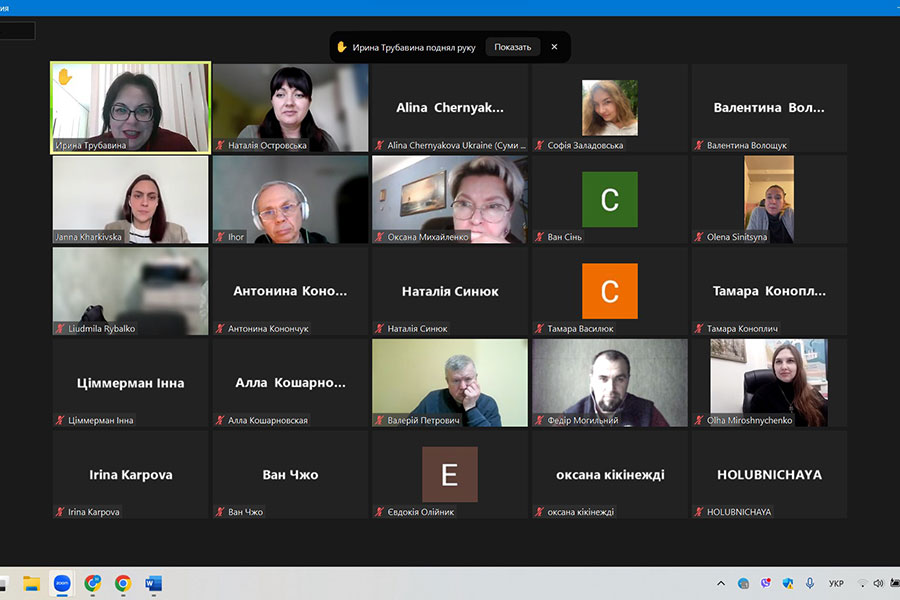900x600 pixels.
Task: Select Janna Kharkivska's video tile
Action: tap(131, 199)
